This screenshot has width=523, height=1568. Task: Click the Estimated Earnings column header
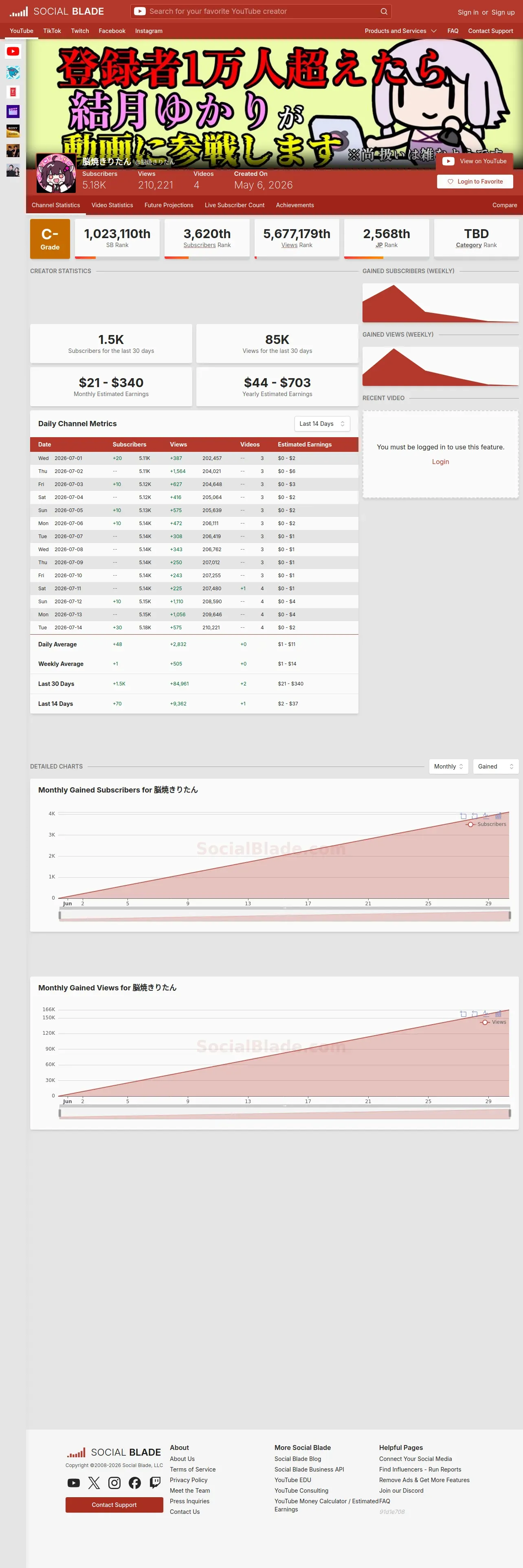tap(304, 445)
